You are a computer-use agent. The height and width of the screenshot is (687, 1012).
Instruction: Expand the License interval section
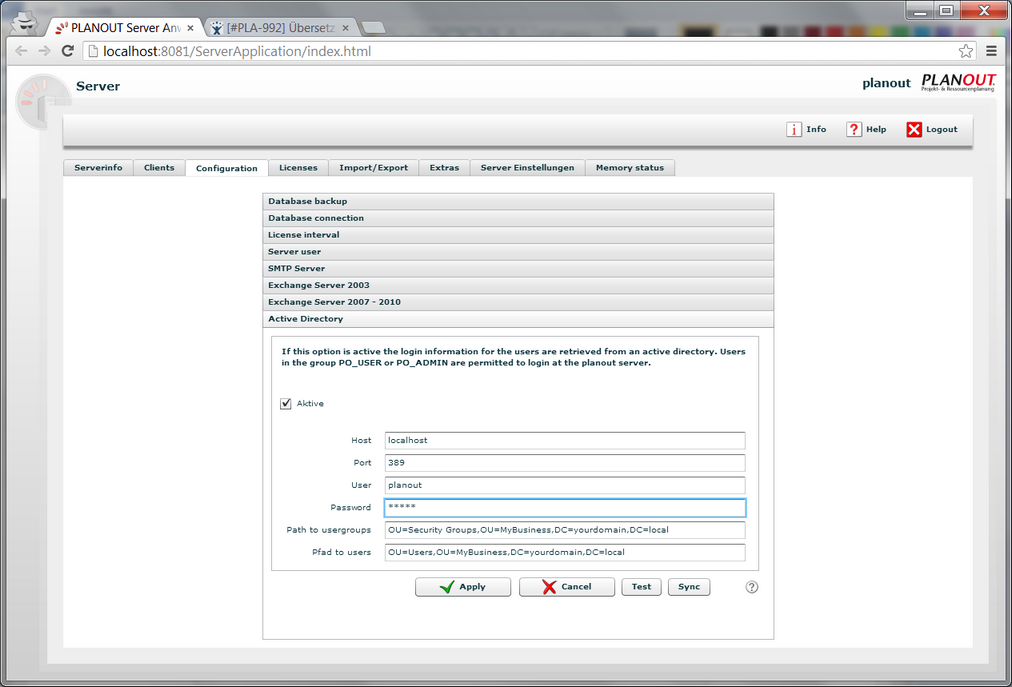tap(518, 235)
